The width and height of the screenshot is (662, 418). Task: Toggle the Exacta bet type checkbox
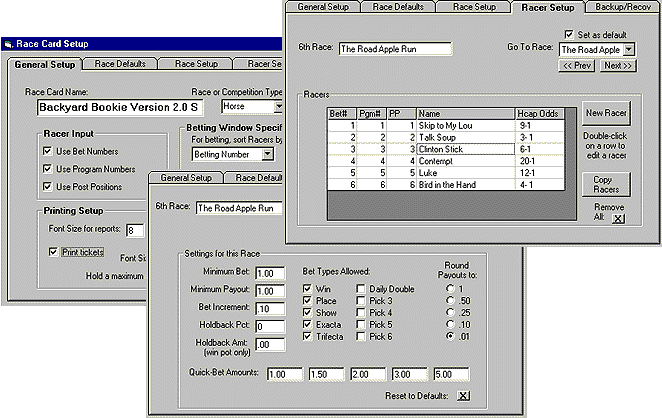pos(307,324)
